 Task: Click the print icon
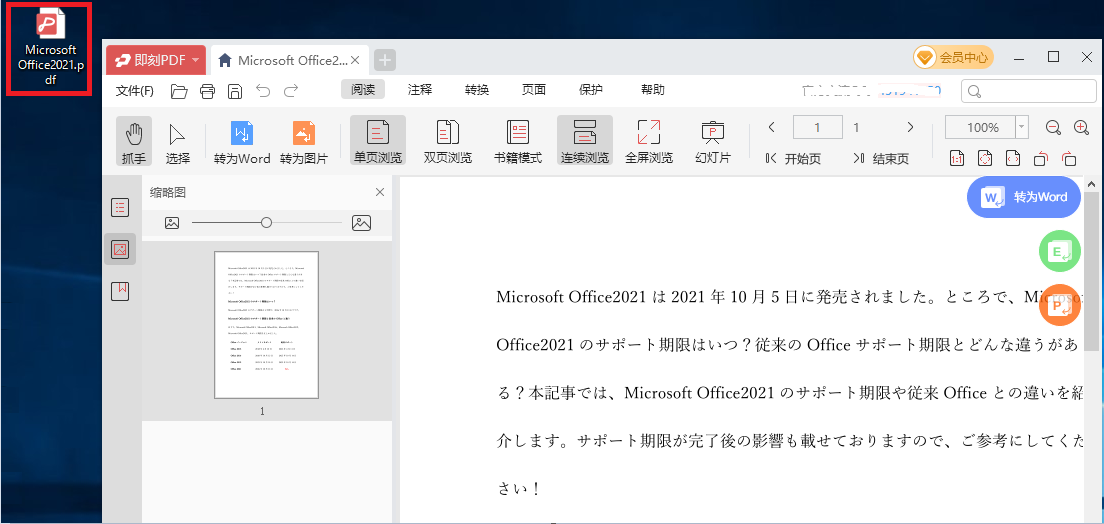click(x=208, y=91)
